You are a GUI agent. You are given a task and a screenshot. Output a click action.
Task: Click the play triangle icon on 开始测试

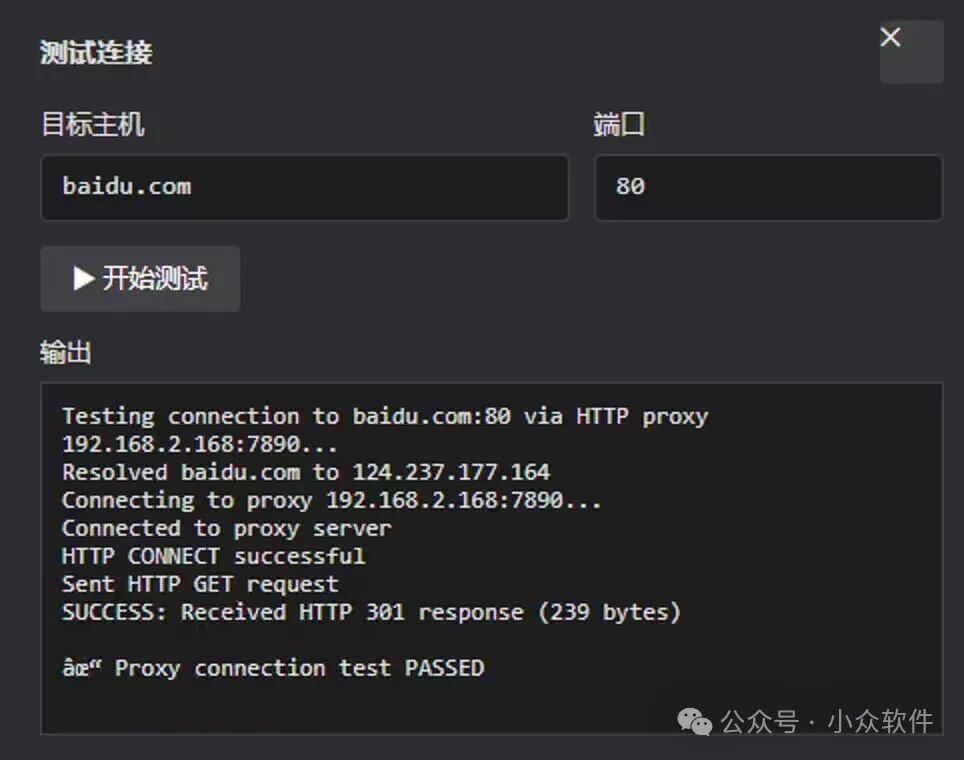pyautogui.click(x=83, y=279)
